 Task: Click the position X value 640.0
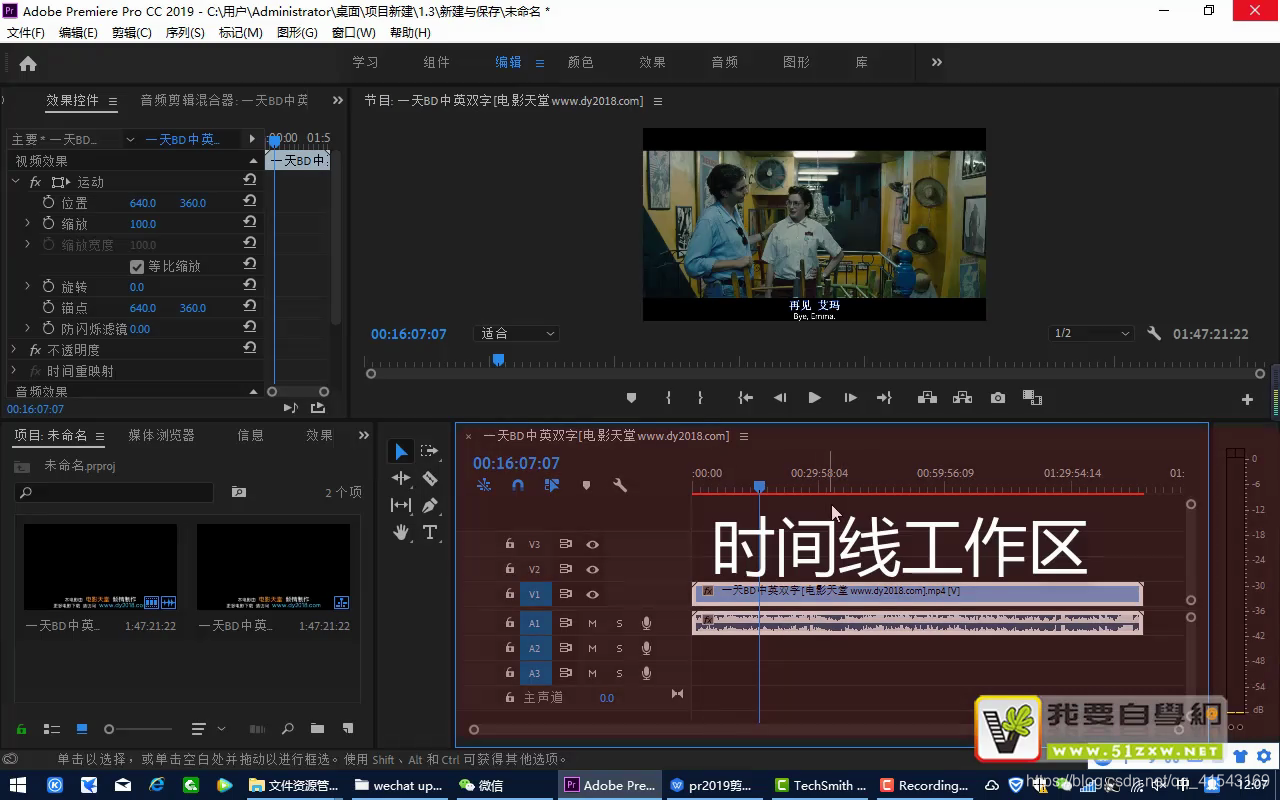point(143,203)
